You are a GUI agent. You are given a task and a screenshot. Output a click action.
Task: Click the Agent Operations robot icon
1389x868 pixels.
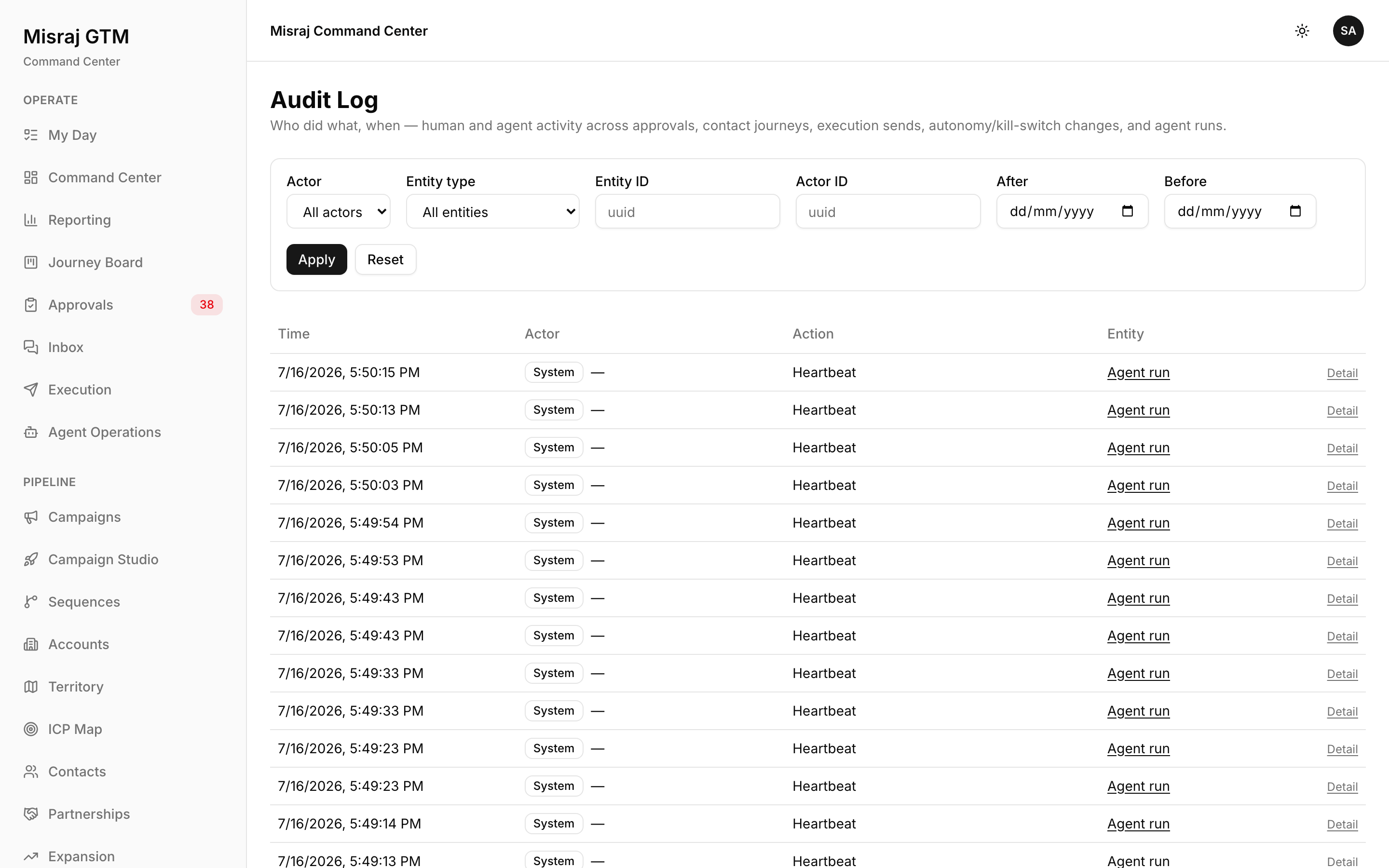click(31, 432)
